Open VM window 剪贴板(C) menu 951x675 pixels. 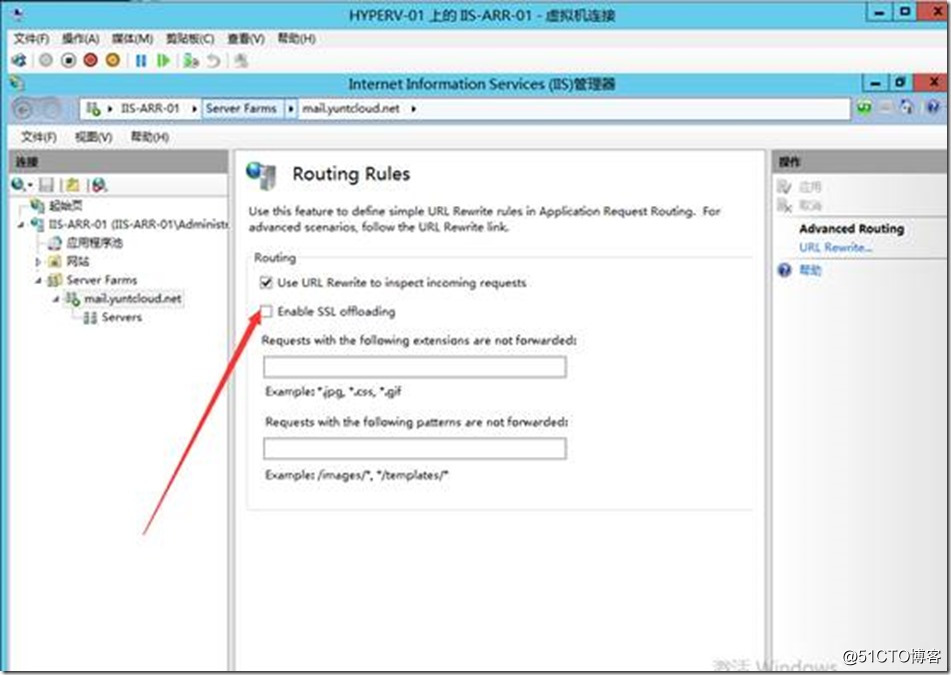(x=190, y=39)
